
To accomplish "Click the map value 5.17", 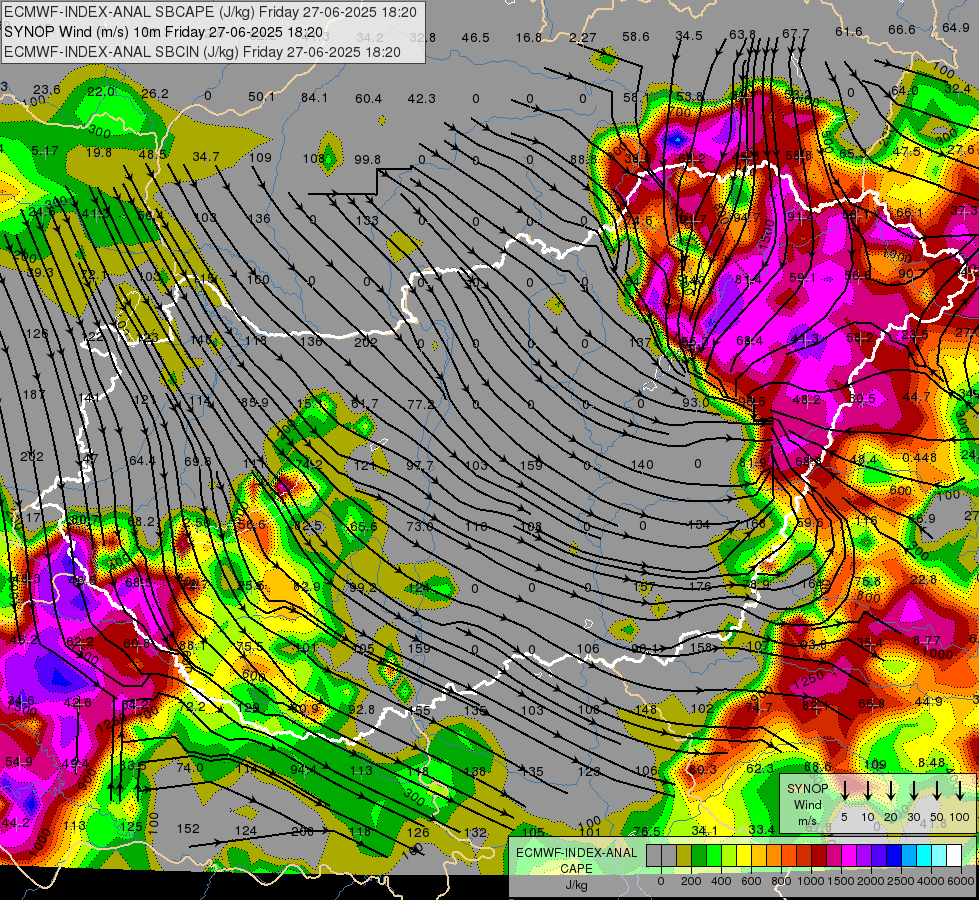I will point(44,151).
